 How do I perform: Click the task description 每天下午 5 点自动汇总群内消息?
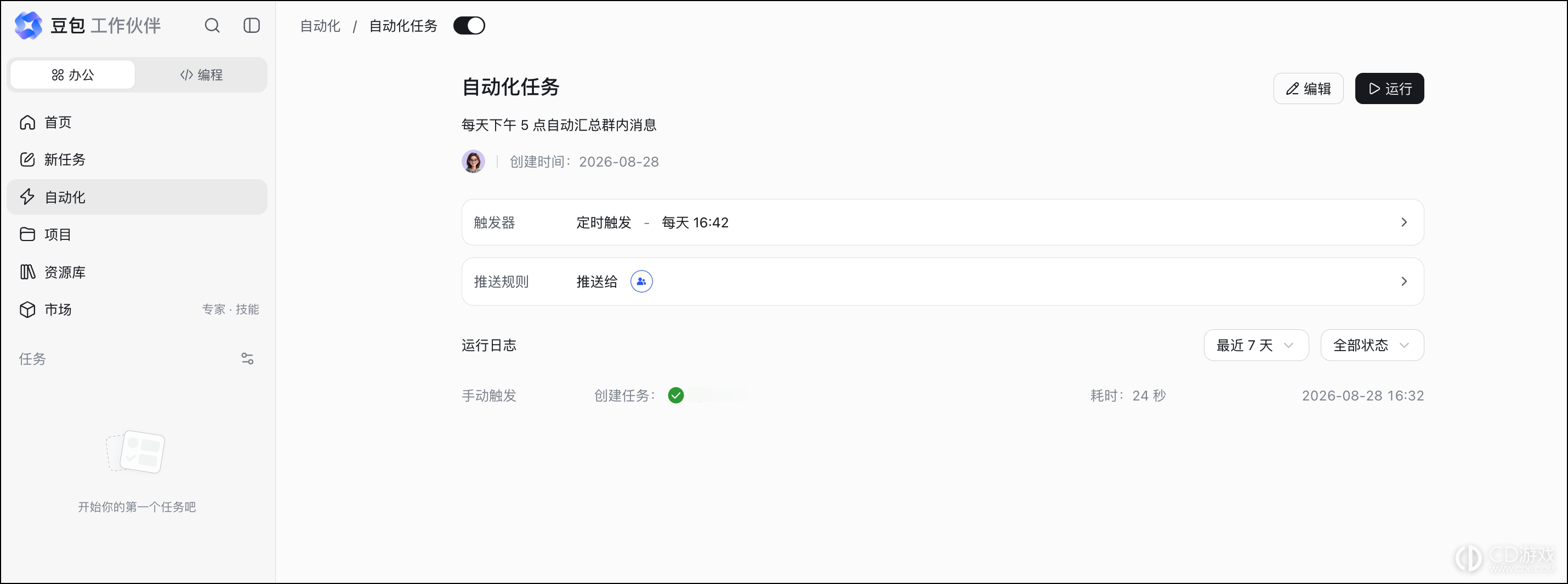pos(559,125)
